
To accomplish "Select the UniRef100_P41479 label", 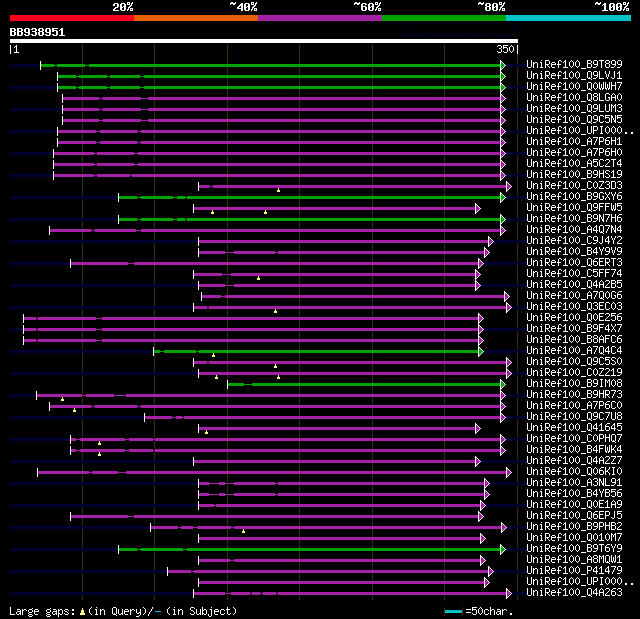I will click(574, 571).
